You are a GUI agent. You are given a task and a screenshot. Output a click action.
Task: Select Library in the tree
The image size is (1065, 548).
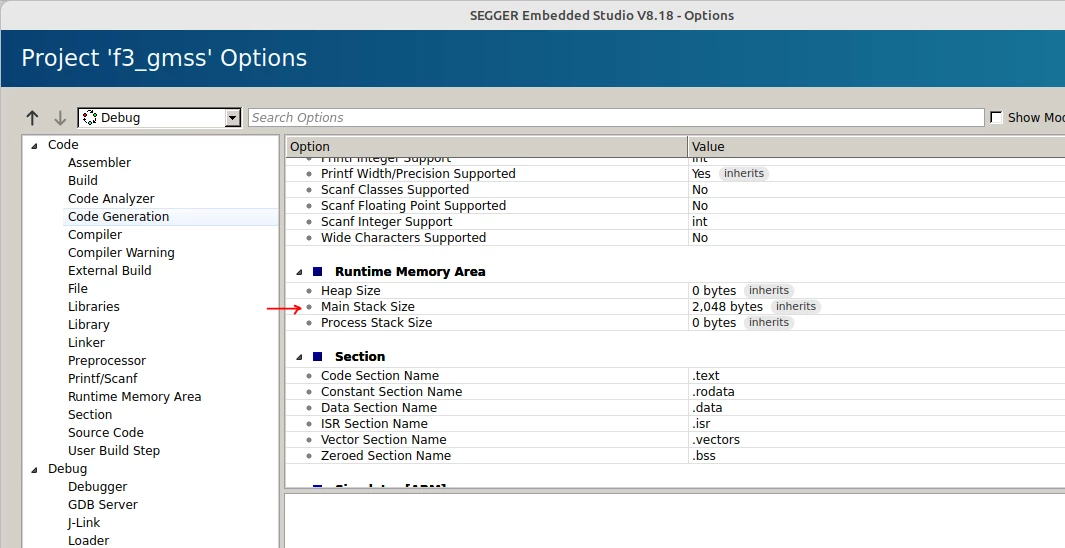(88, 325)
